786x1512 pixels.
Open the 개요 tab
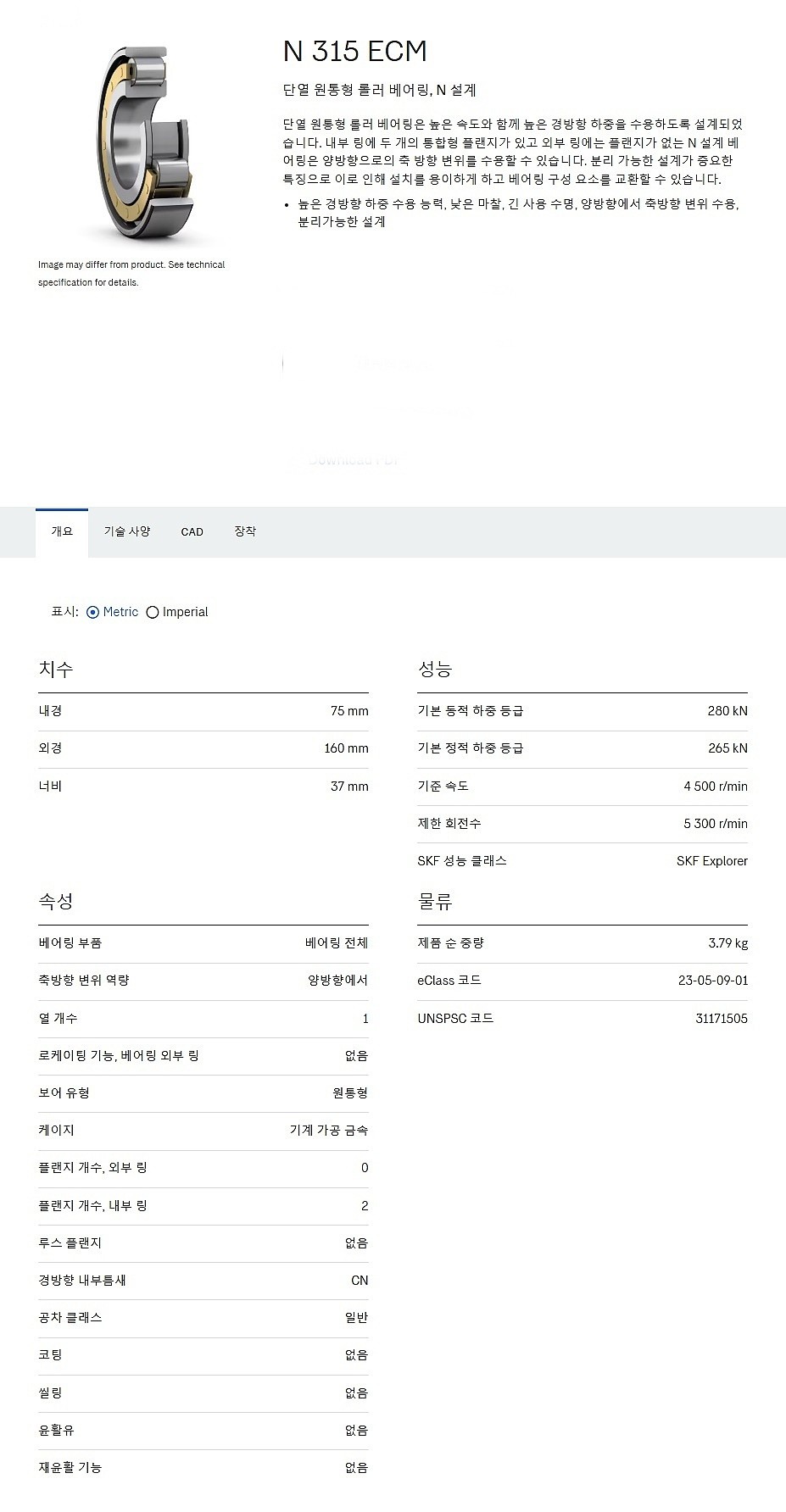point(62,532)
